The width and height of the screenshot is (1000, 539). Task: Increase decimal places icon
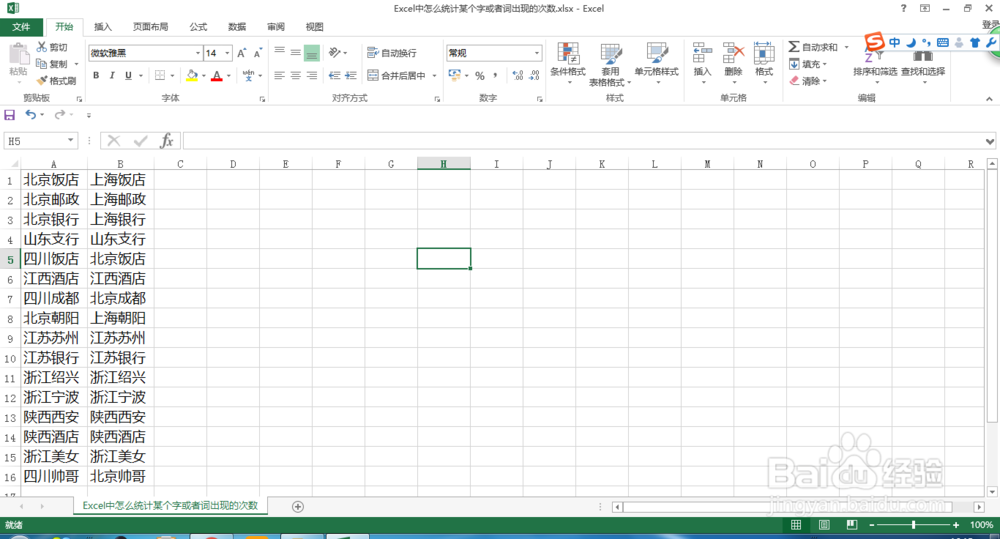[x=518, y=75]
